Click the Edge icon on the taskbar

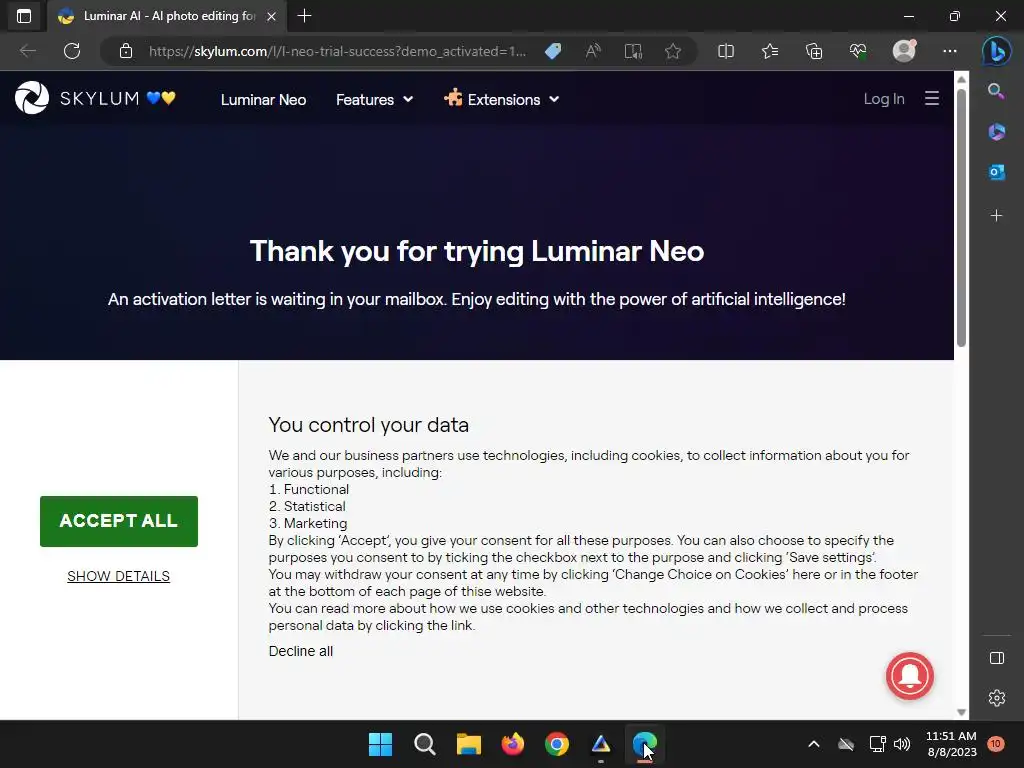pos(645,744)
